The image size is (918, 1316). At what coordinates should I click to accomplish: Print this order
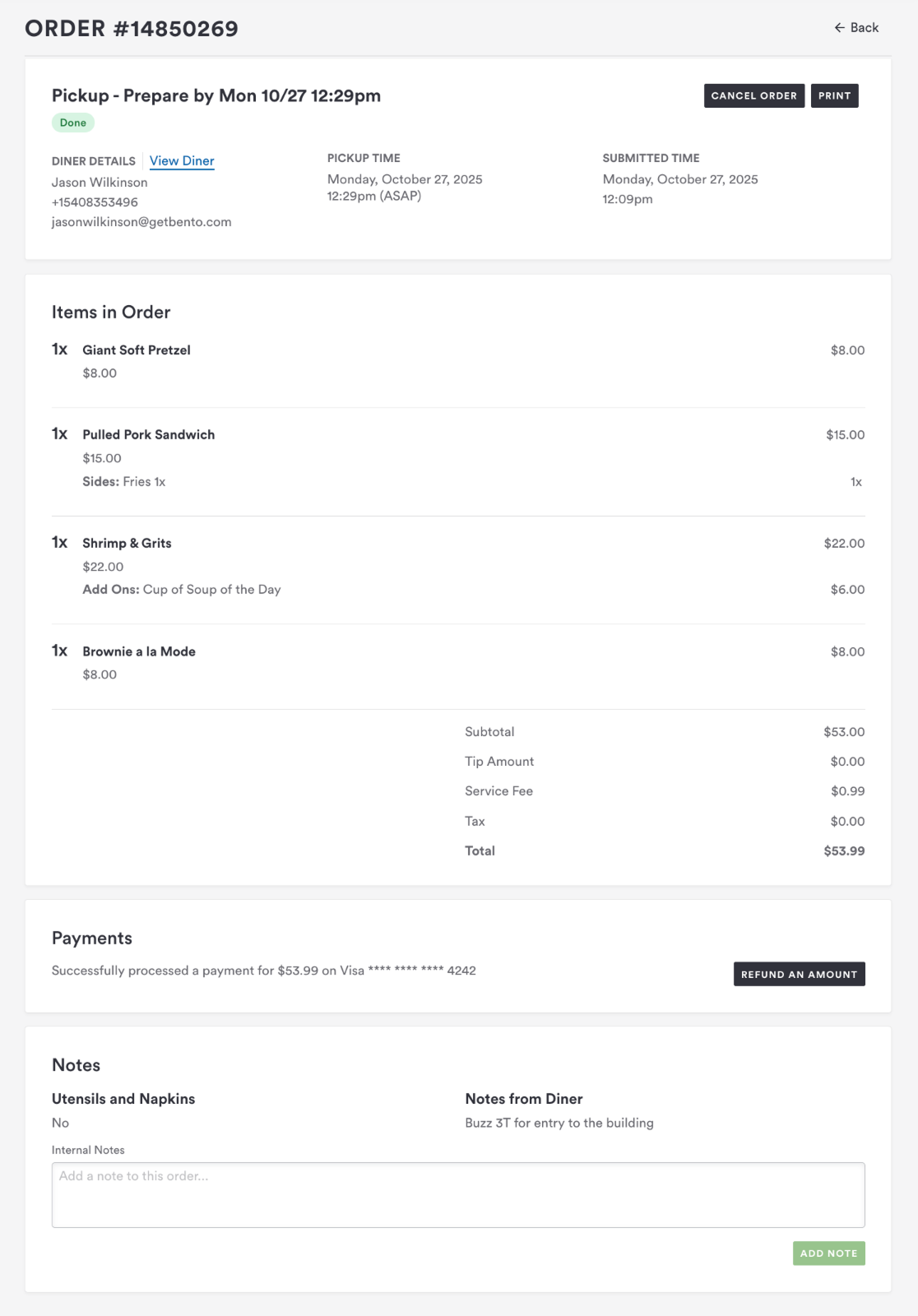click(834, 96)
